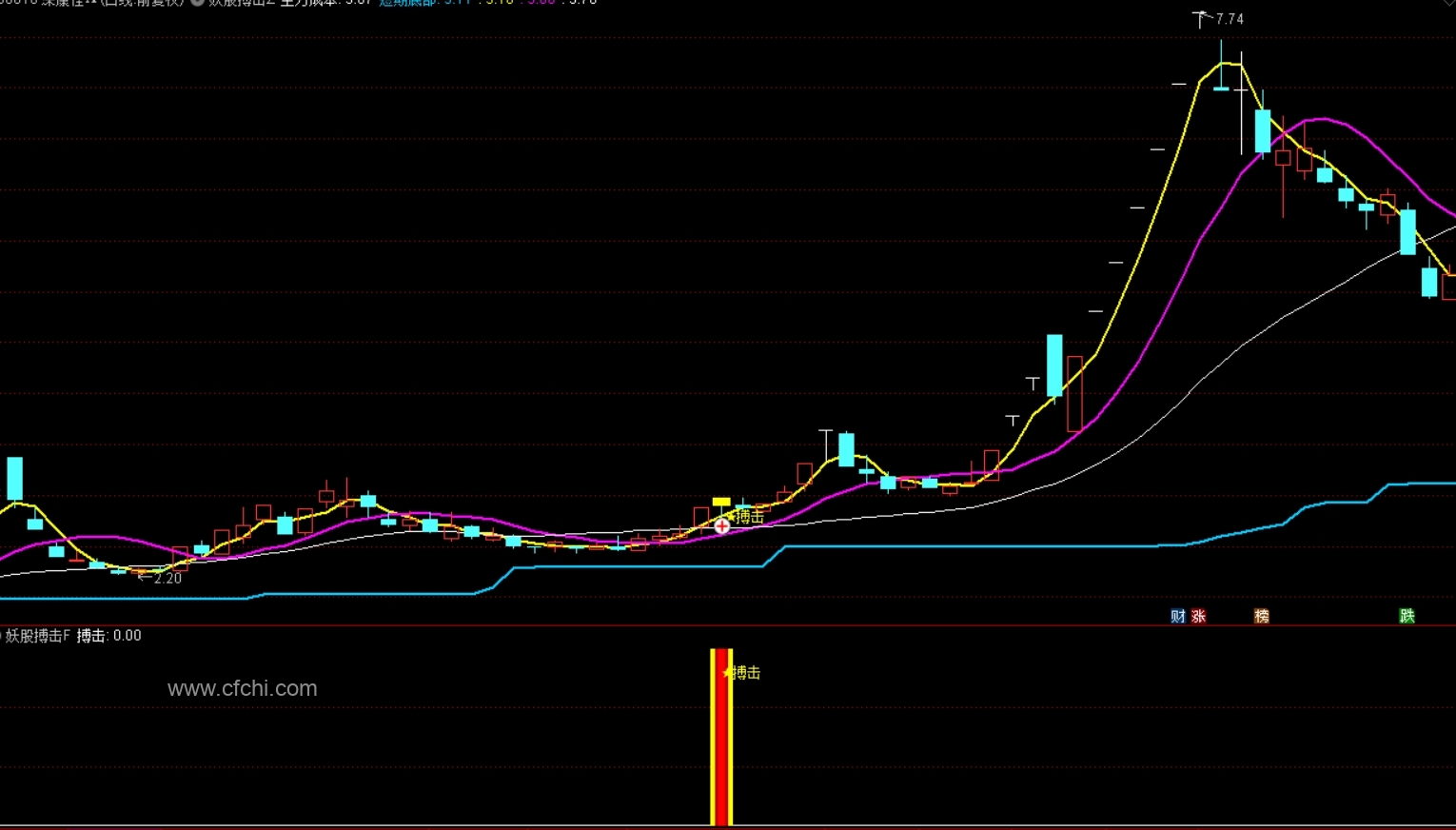Screen dimensions: 1456x830
Task: Click the green 跌 fall marker icon
Action: tap(1407, 616)
